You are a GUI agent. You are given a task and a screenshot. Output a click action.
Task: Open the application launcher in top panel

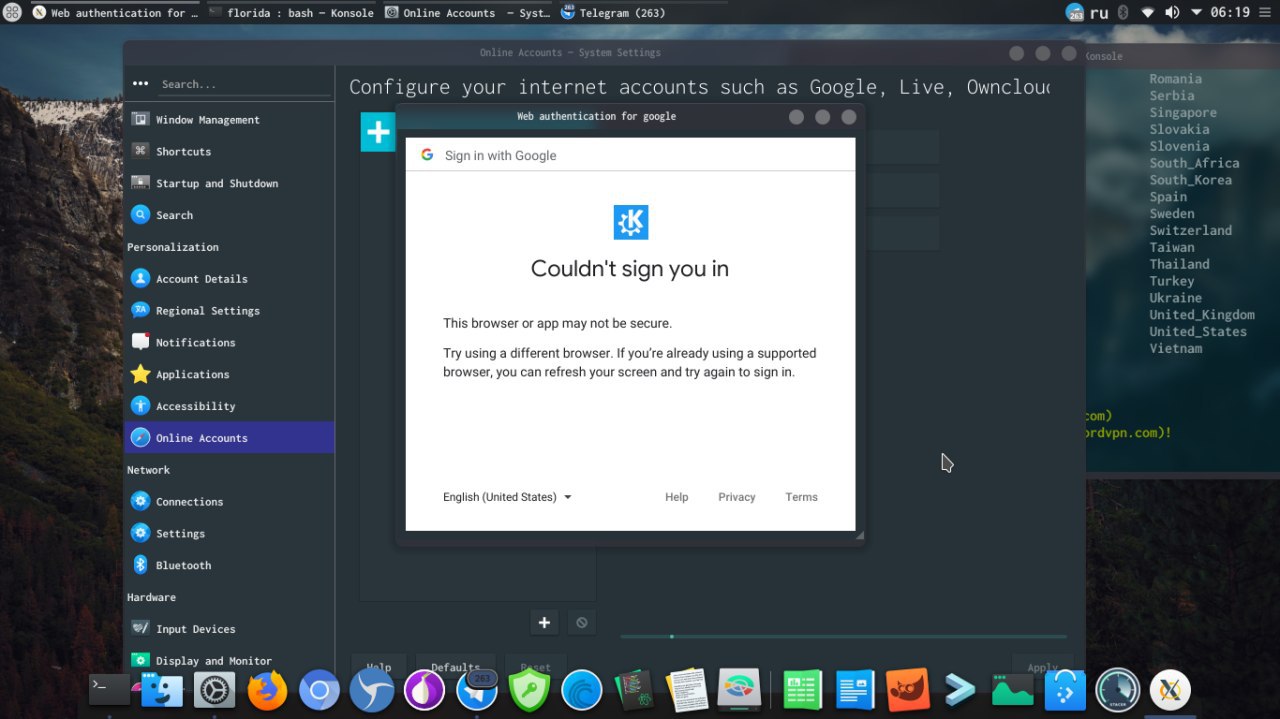[x=14, y=13]
